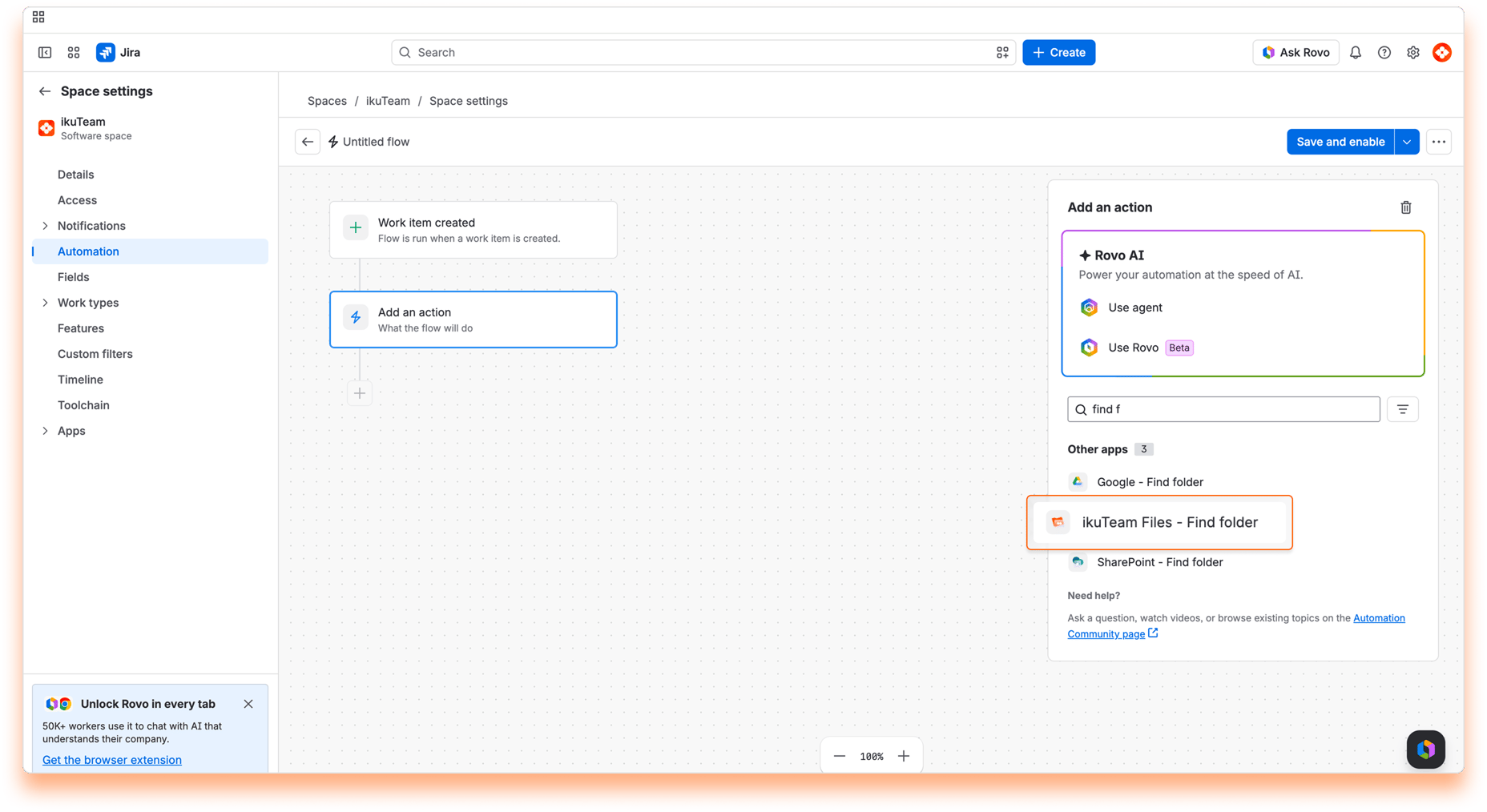Open Save and enable dropdown arrow
The width and height of the screenshot is (1487, 812).
(x=1407, y=142)
